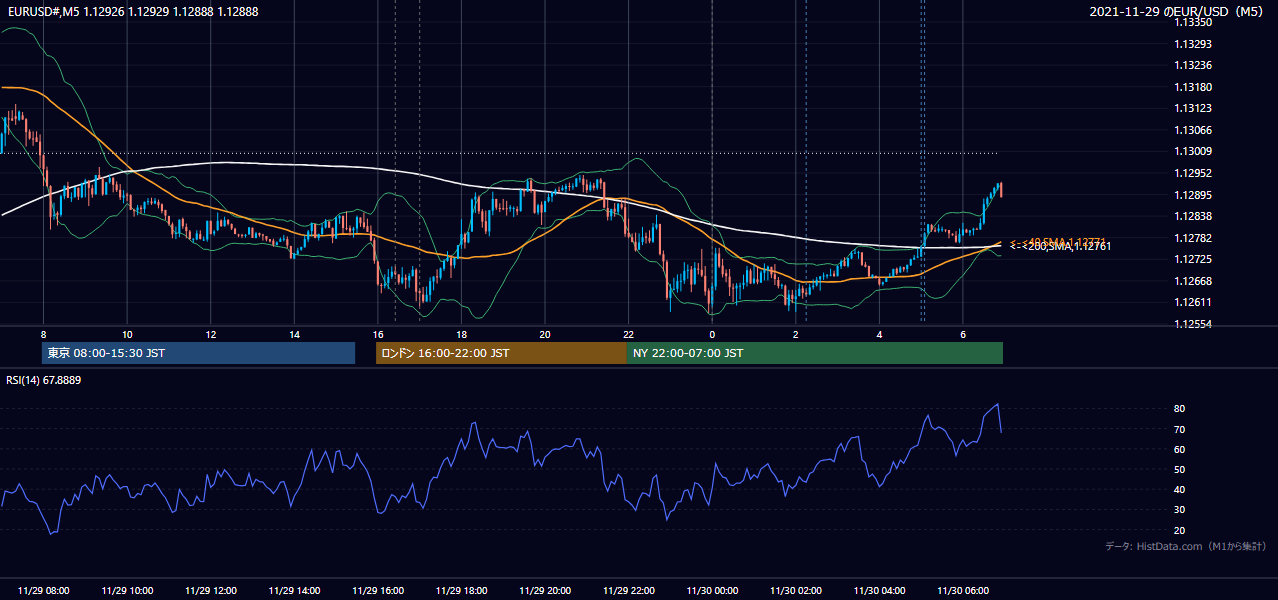Click price axis value 1.12782

coord(1193,238)
